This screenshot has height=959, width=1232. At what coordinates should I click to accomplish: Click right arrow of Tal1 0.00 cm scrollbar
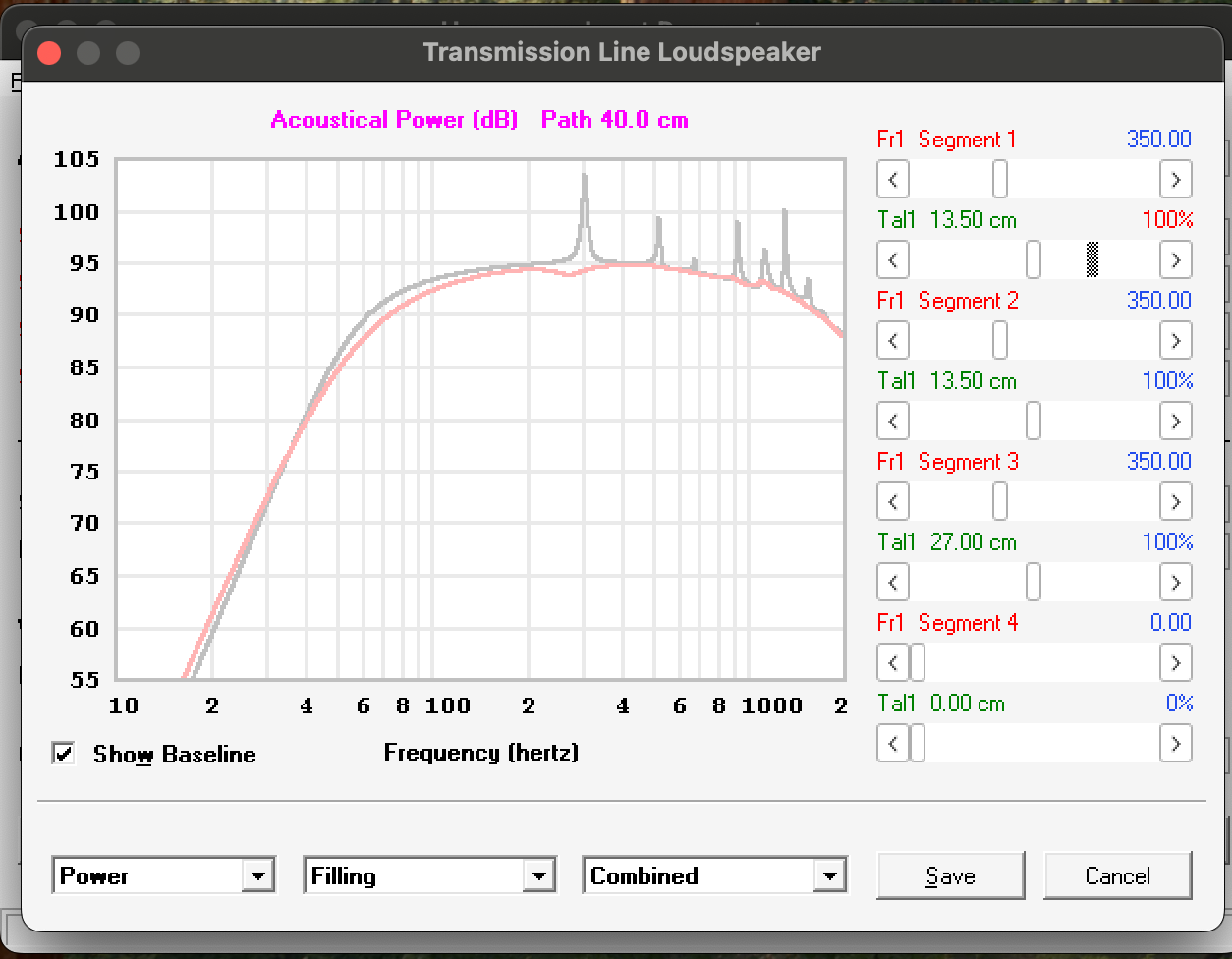click(1176, 744)
